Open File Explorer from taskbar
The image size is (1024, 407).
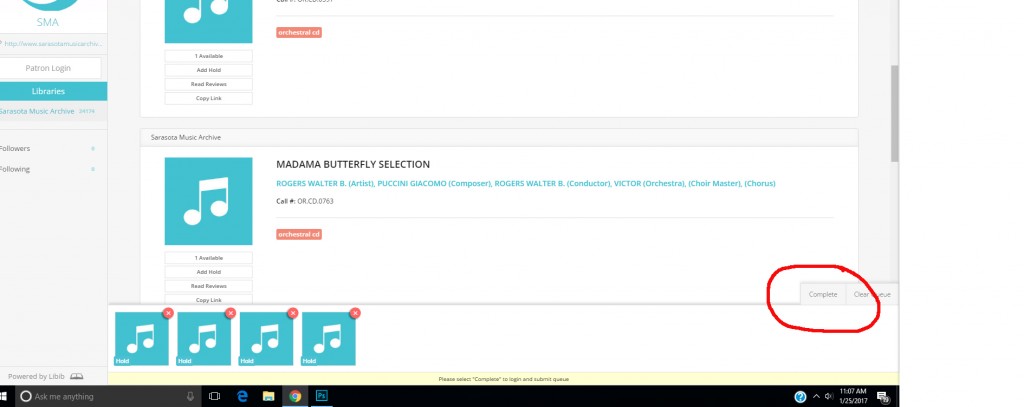coord(268,396)
